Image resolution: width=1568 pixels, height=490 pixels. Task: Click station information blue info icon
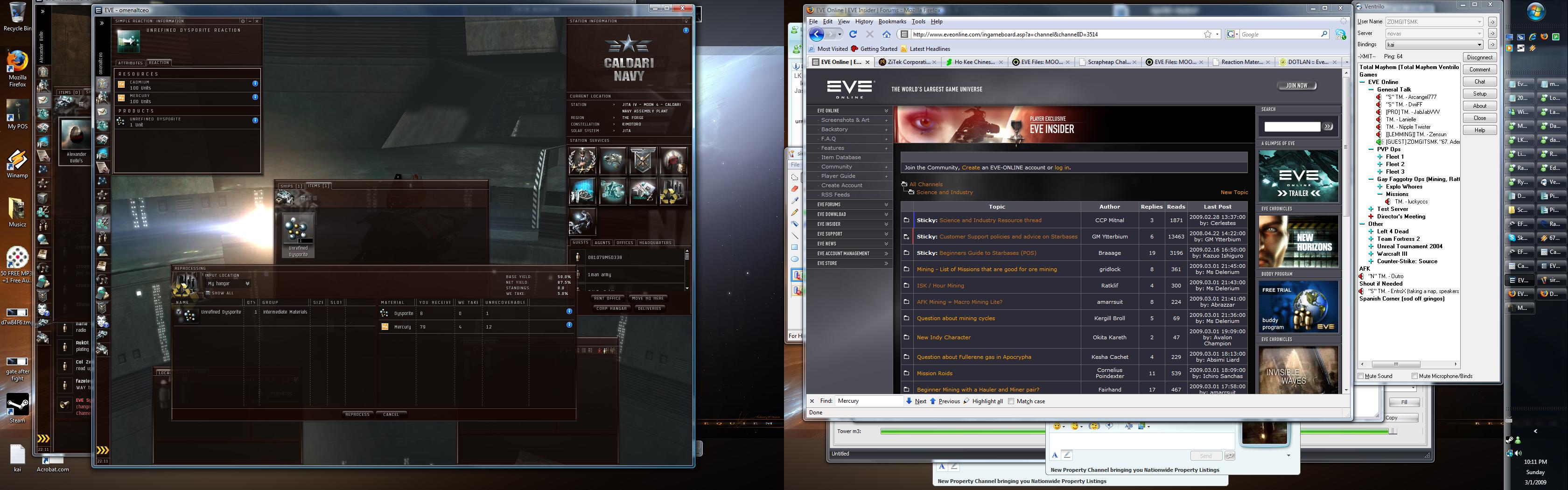point(686,30)
